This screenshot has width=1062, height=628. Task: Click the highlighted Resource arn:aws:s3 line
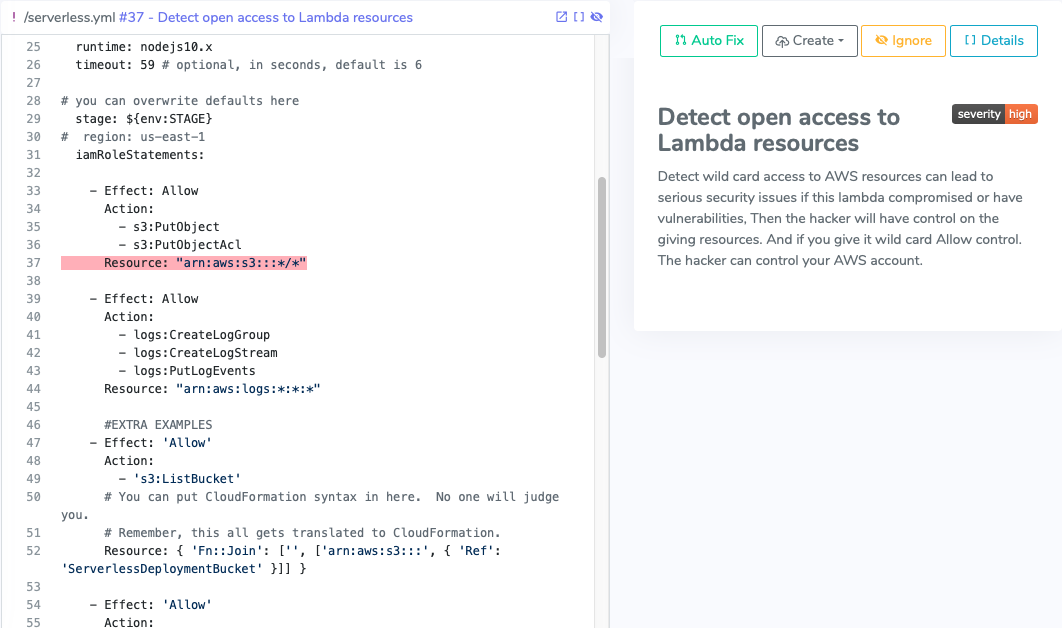point(184,263)
